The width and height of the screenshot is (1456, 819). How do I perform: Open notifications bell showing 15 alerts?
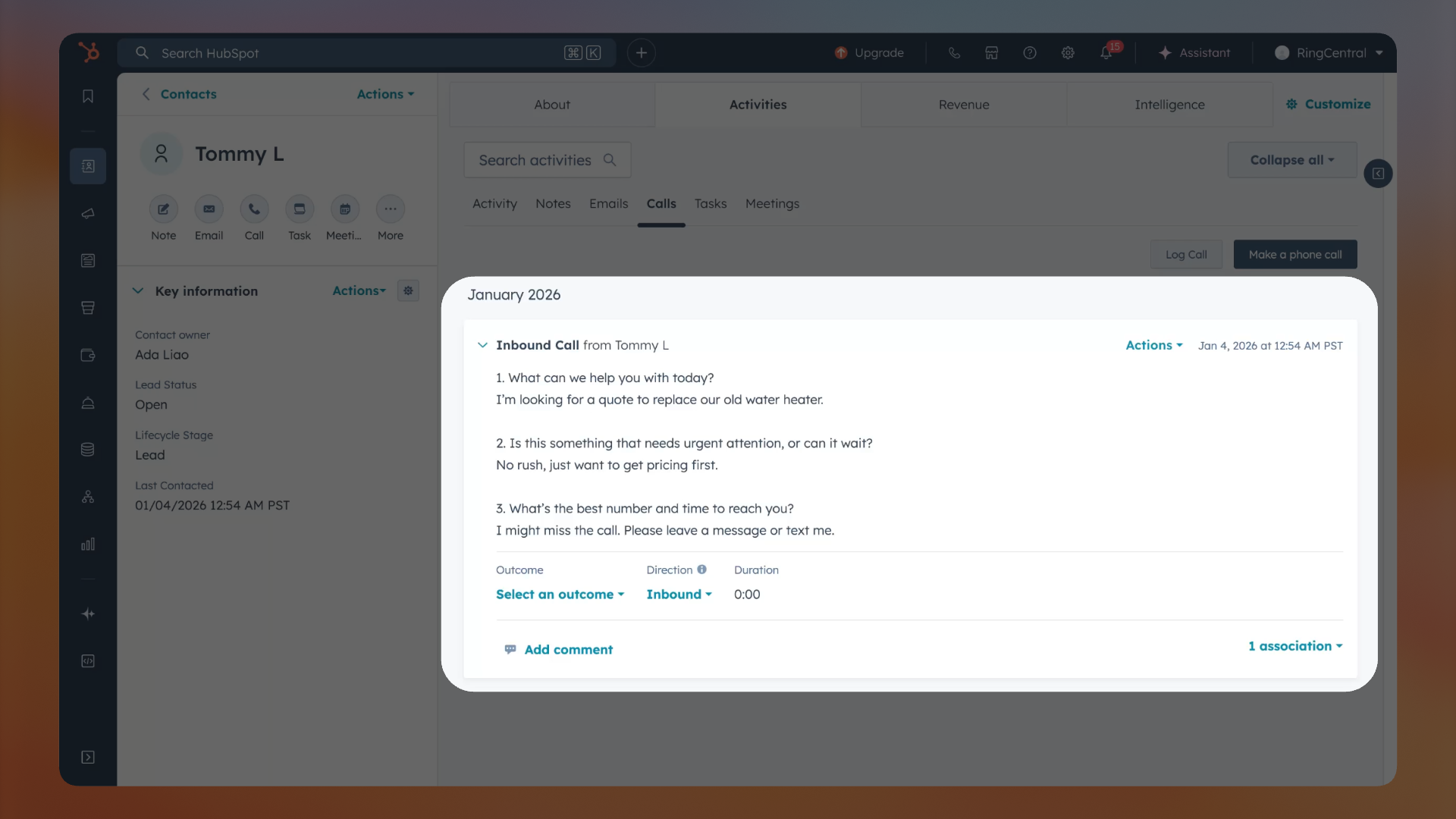1106,53
